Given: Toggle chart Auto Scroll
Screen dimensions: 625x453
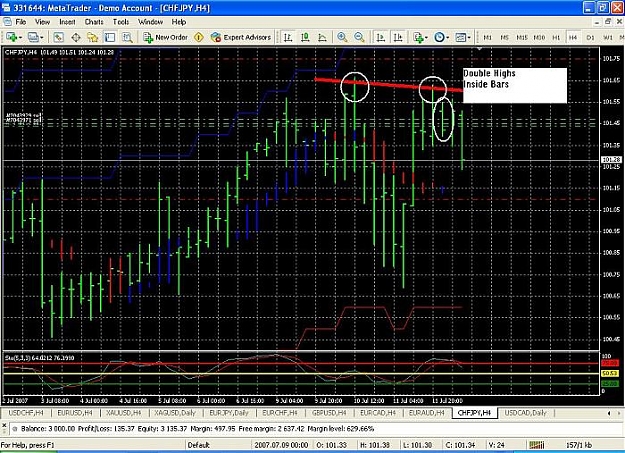Looking at the screenshot, I should [380, 37].
